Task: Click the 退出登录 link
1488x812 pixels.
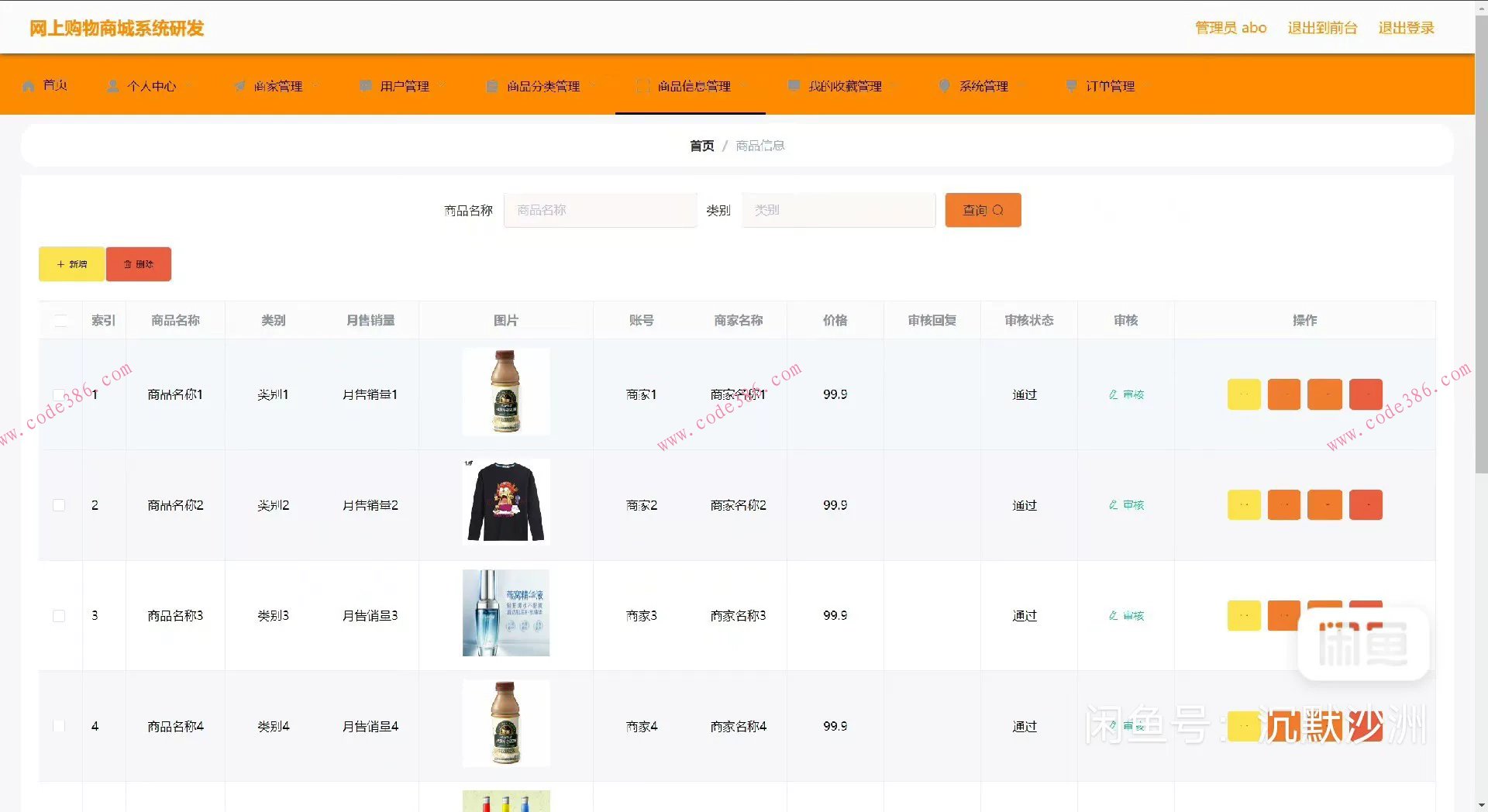Action: [x=1406, y=28]
